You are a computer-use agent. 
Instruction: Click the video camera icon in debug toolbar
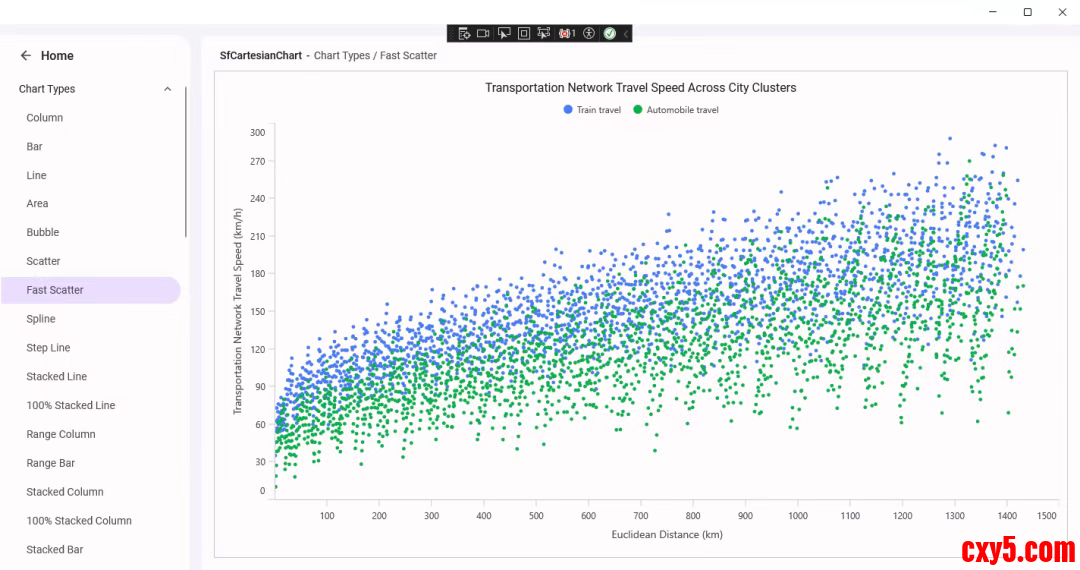[x=483, y=33]
